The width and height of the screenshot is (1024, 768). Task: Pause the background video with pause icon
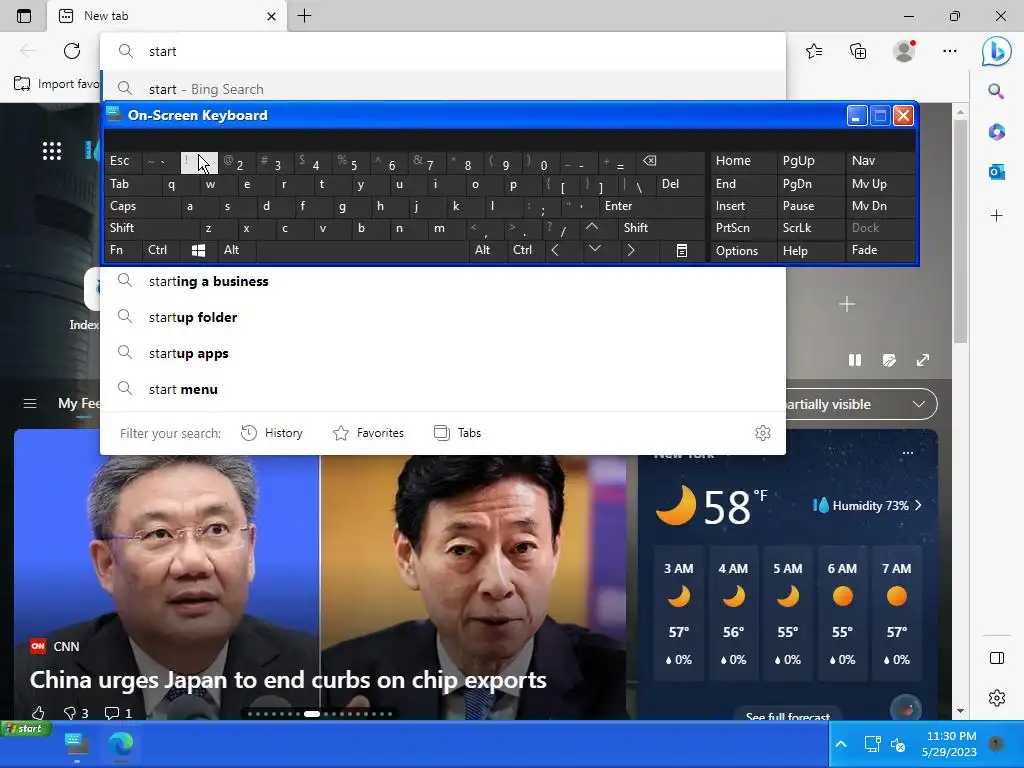pos(855,360)
